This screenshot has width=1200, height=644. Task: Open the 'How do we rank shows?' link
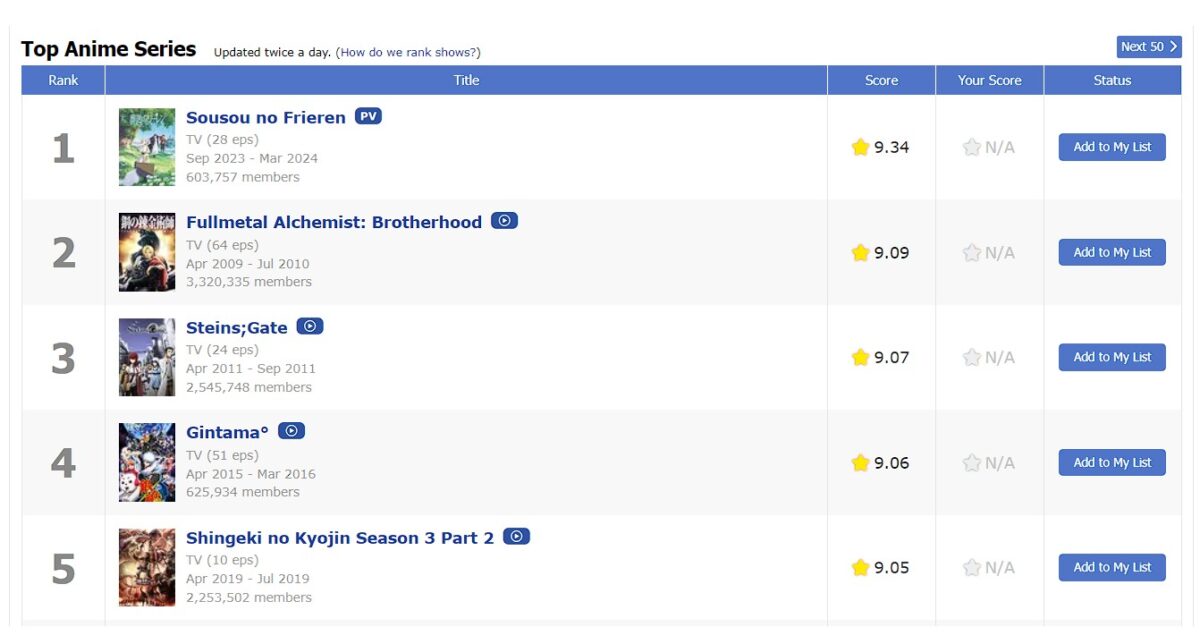pos(408,52)
